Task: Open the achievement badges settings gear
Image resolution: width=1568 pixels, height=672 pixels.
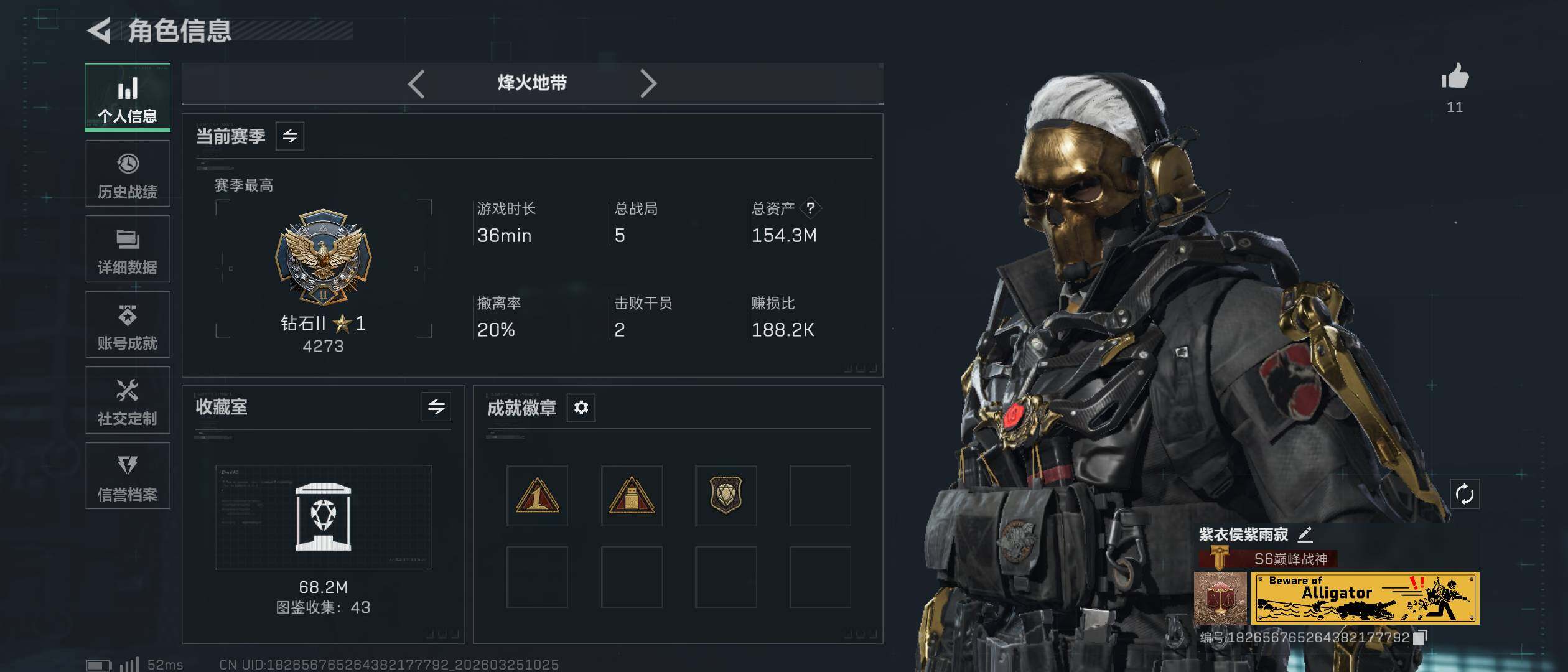Action: tap(581, 408)
